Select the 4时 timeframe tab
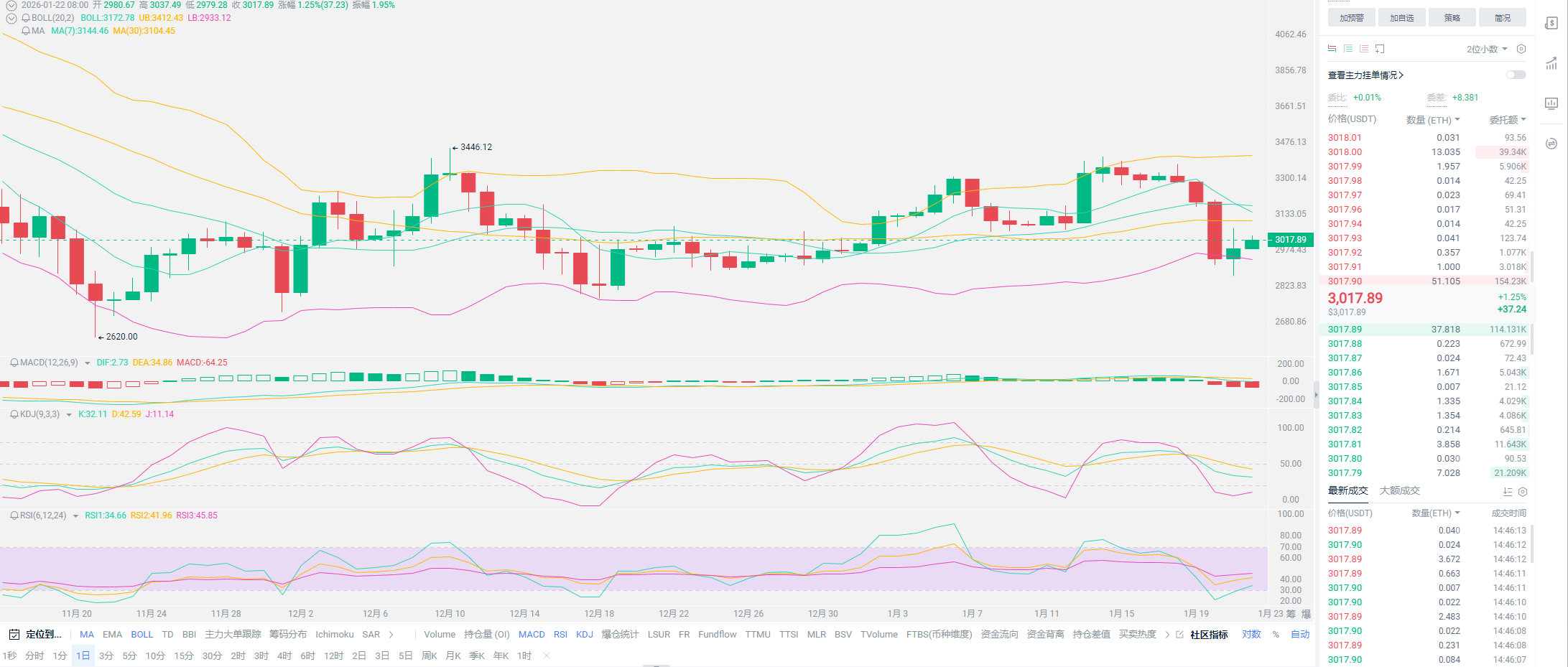Screen dimensions: 1568x667 coord(284,656)
